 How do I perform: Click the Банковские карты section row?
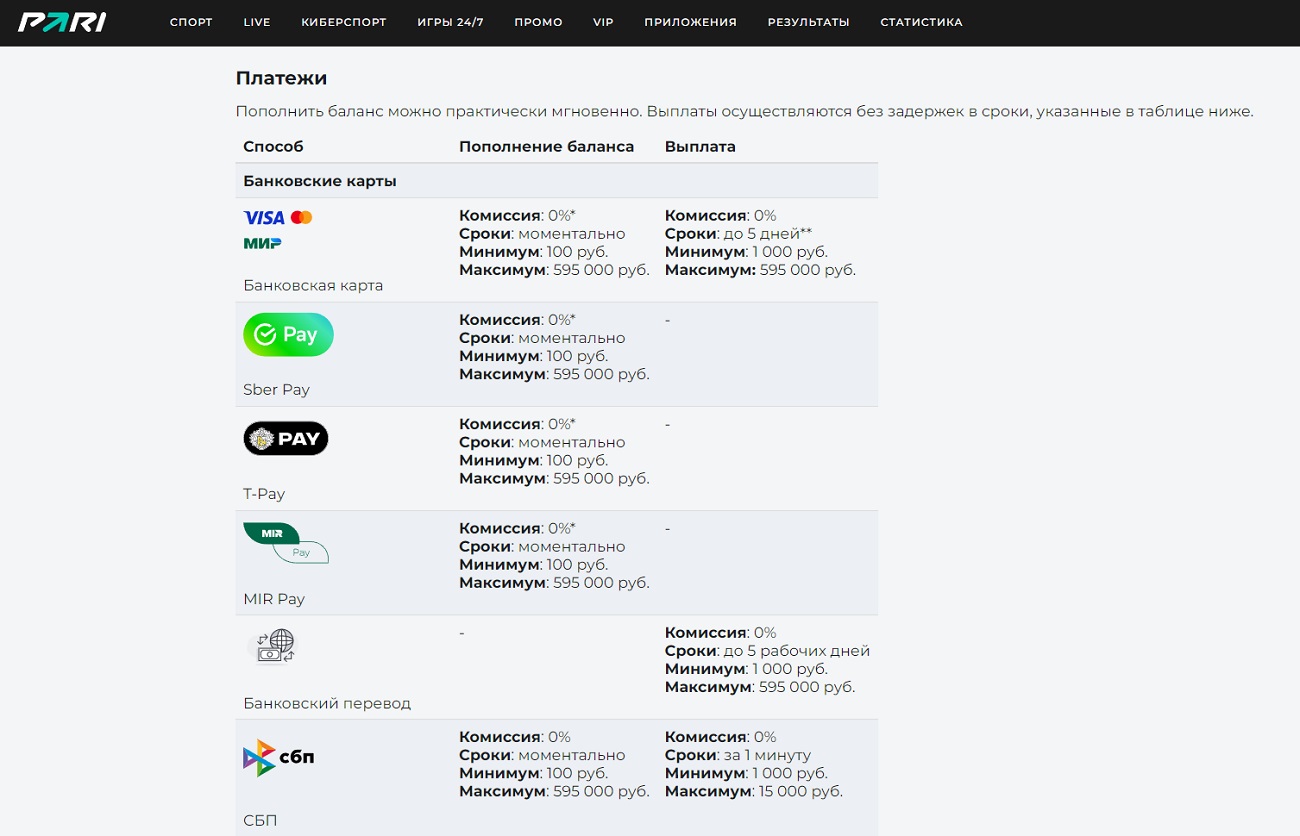point(557,181)
